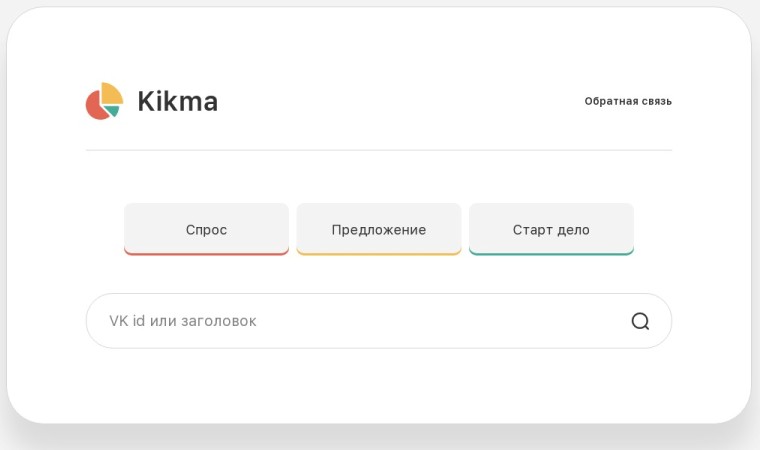Select the Спрос category button
This screenshot has height=450, width=760.
click(x=206, y=229)
